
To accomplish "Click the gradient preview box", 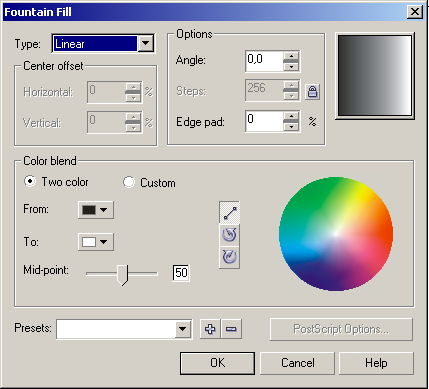I will [x=375, y=76].
